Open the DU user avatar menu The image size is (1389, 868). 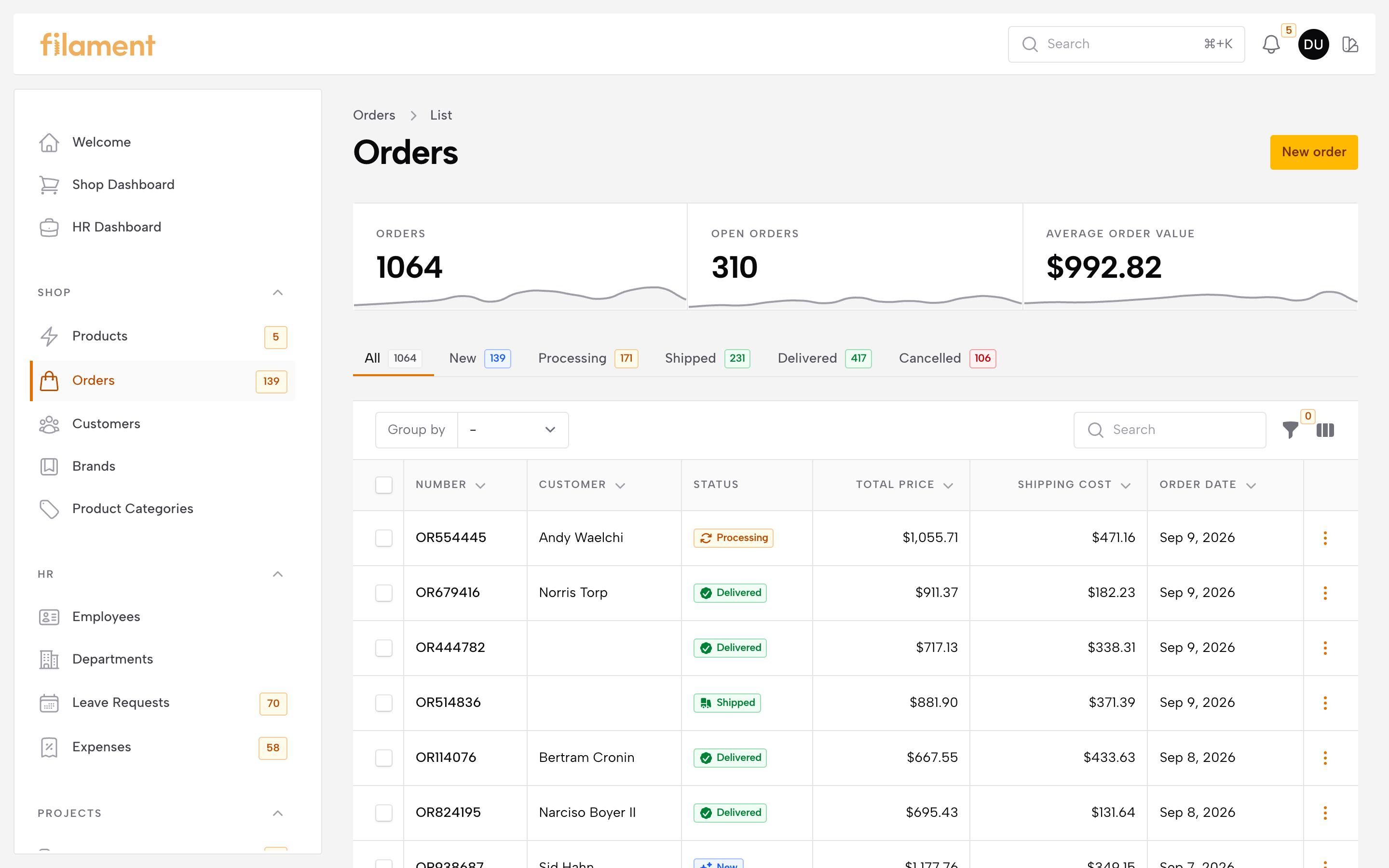pyautogui.click(x=1313, y=44)
